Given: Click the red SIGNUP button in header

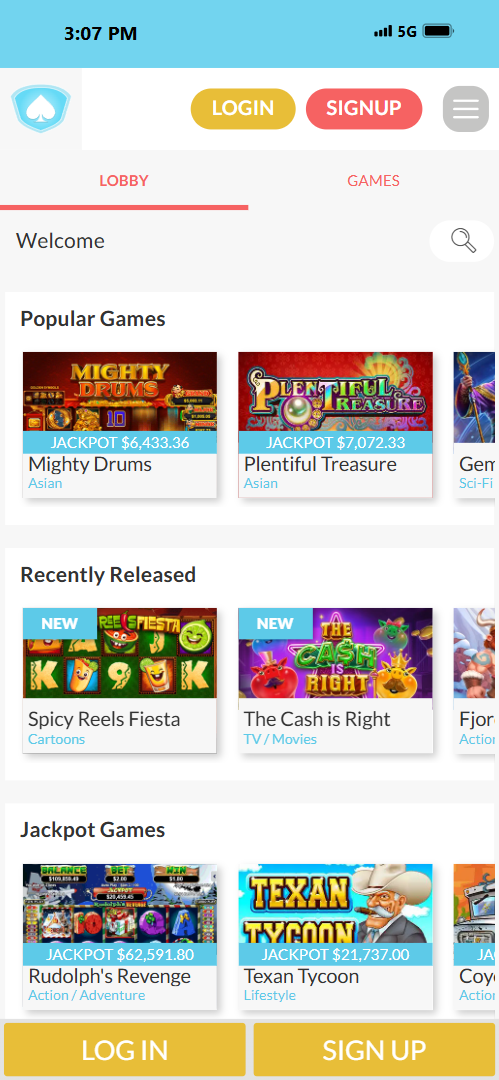Looking at the screenshot, I should [364, 109].
